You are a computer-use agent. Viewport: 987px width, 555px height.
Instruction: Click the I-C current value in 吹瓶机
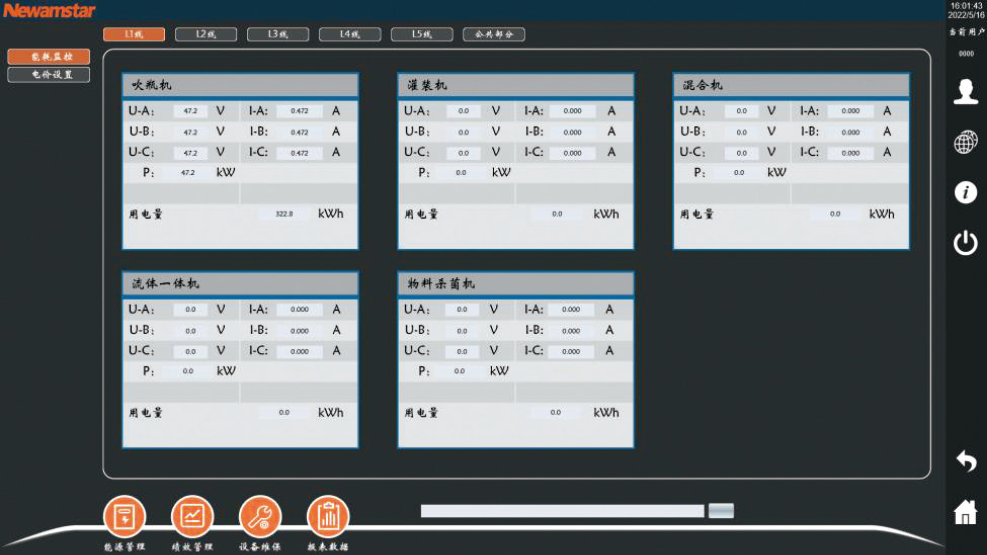coord(300,153)
